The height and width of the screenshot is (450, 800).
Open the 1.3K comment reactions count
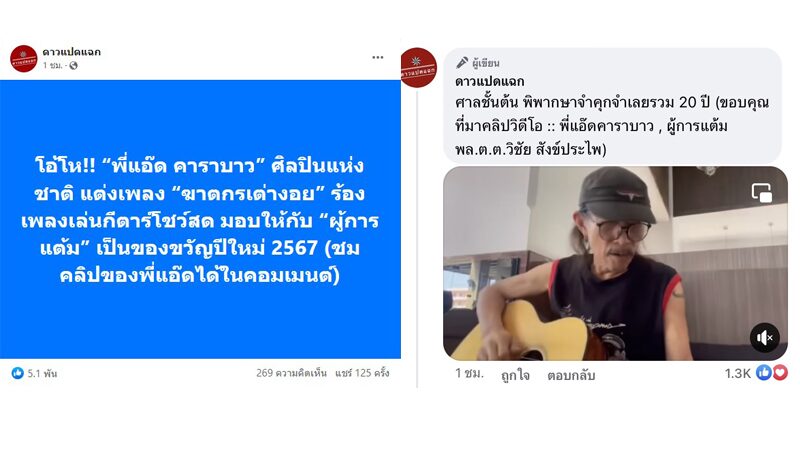pos(738,373)
